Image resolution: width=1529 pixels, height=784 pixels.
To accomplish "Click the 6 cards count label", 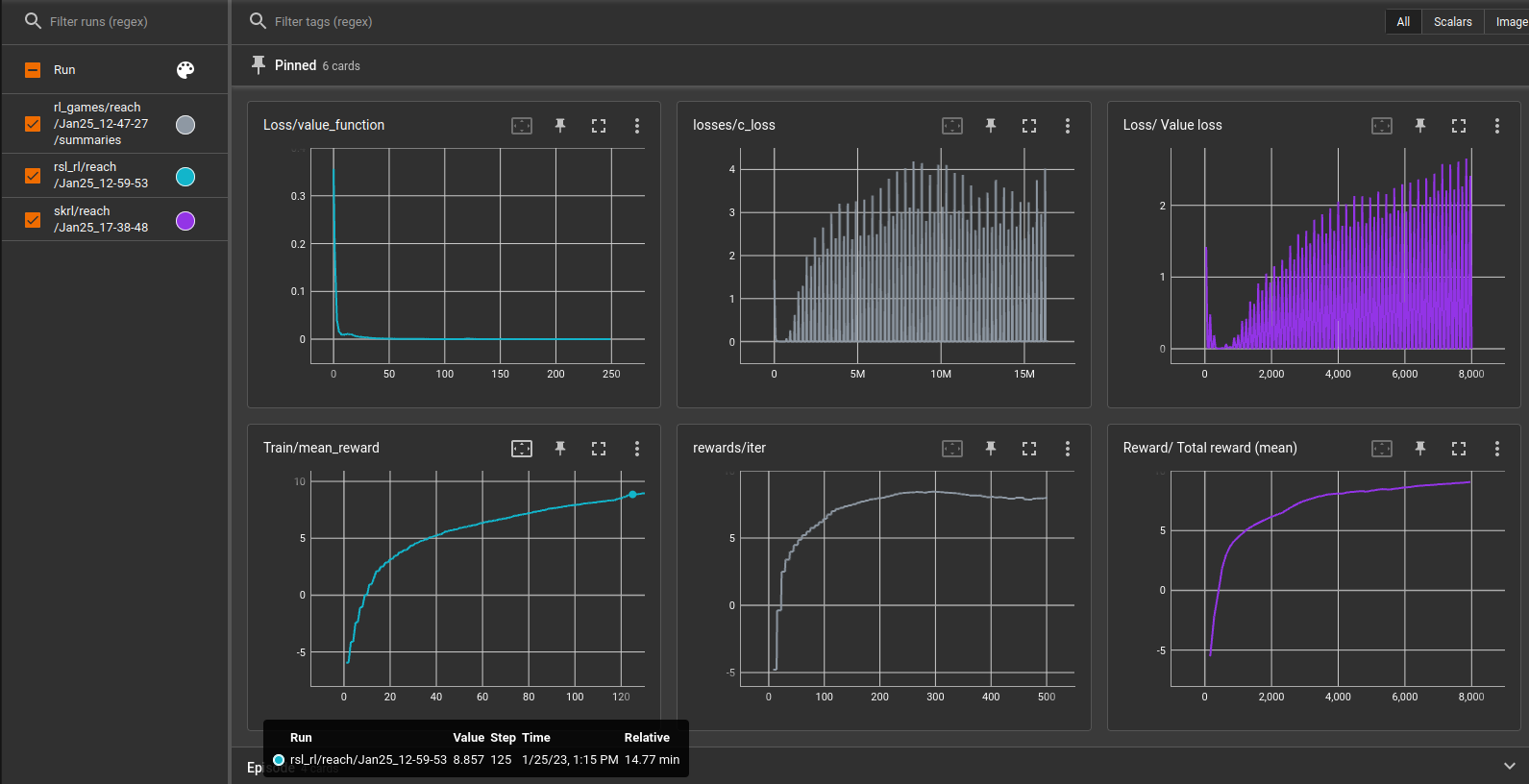I will click(x=341, y=66).
